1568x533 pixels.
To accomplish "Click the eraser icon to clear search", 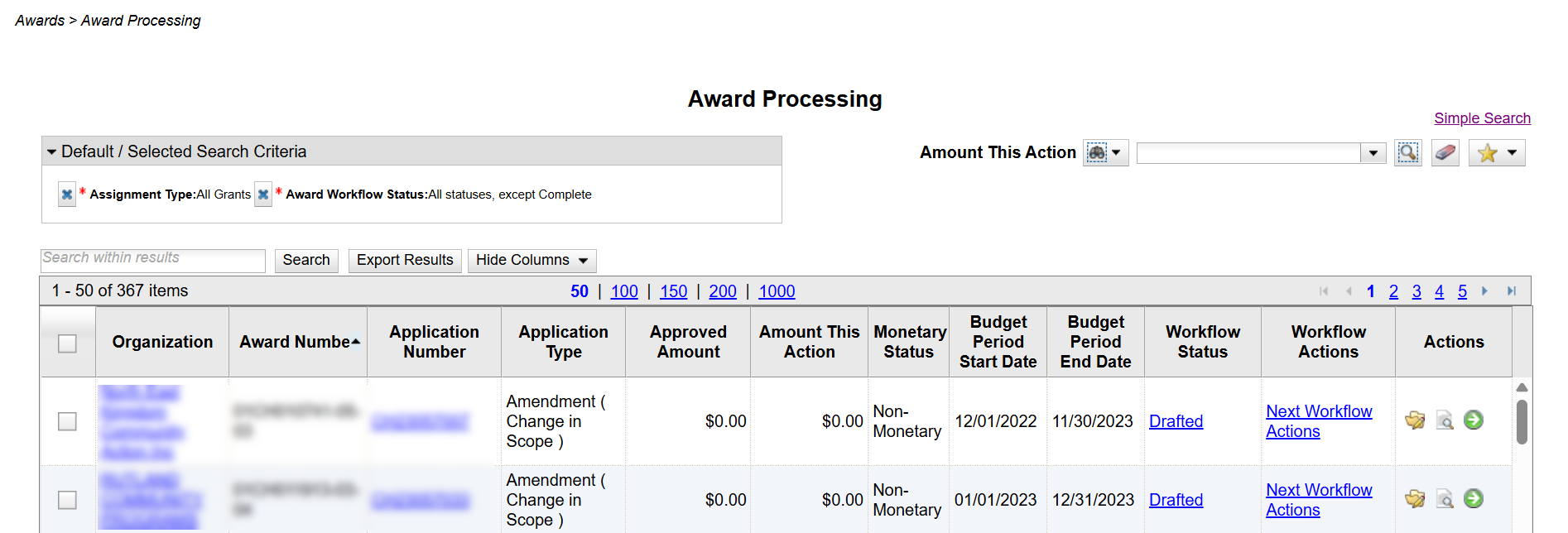I will click(1445, 153).
